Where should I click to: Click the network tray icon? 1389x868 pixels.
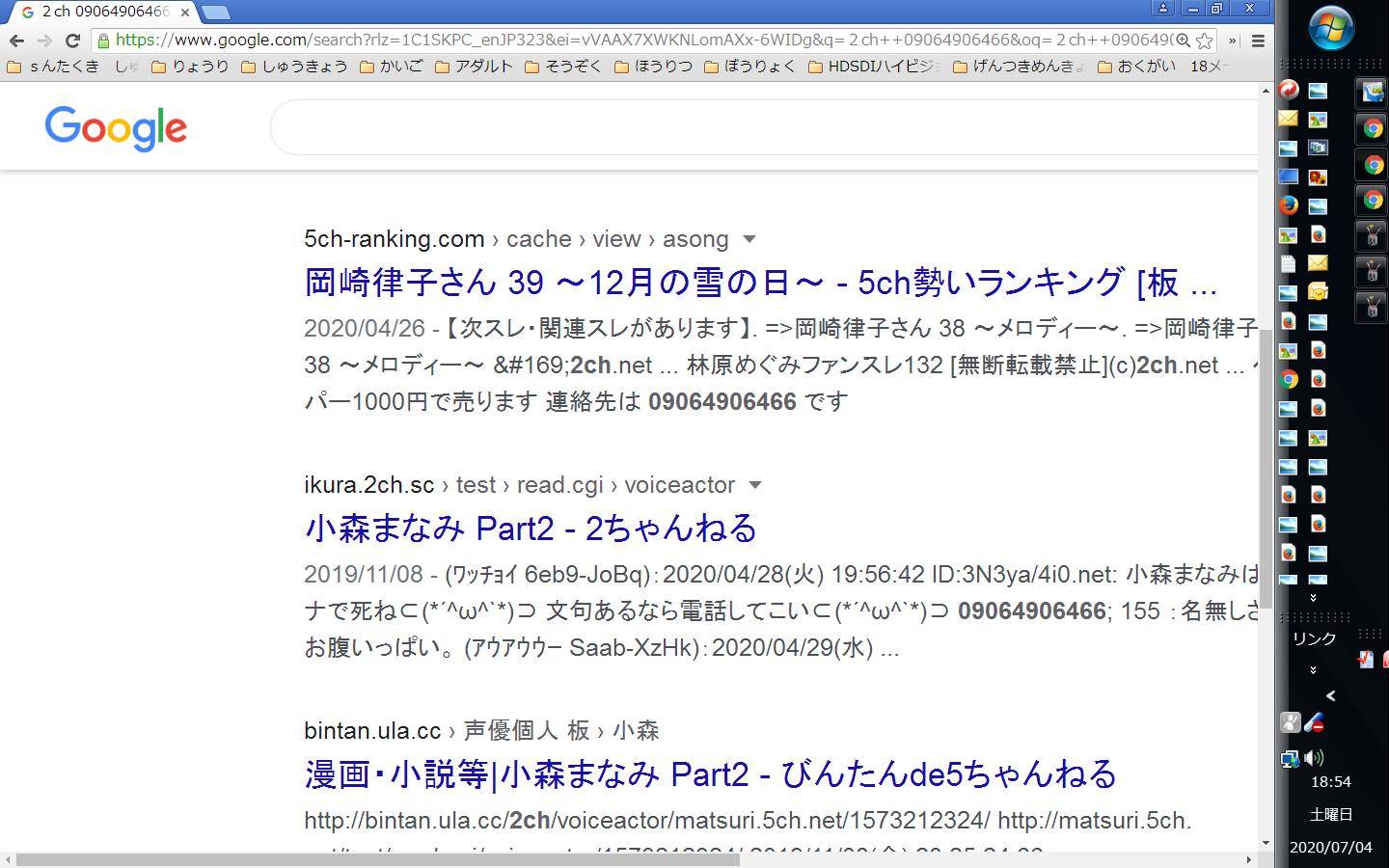point(1290,759)
